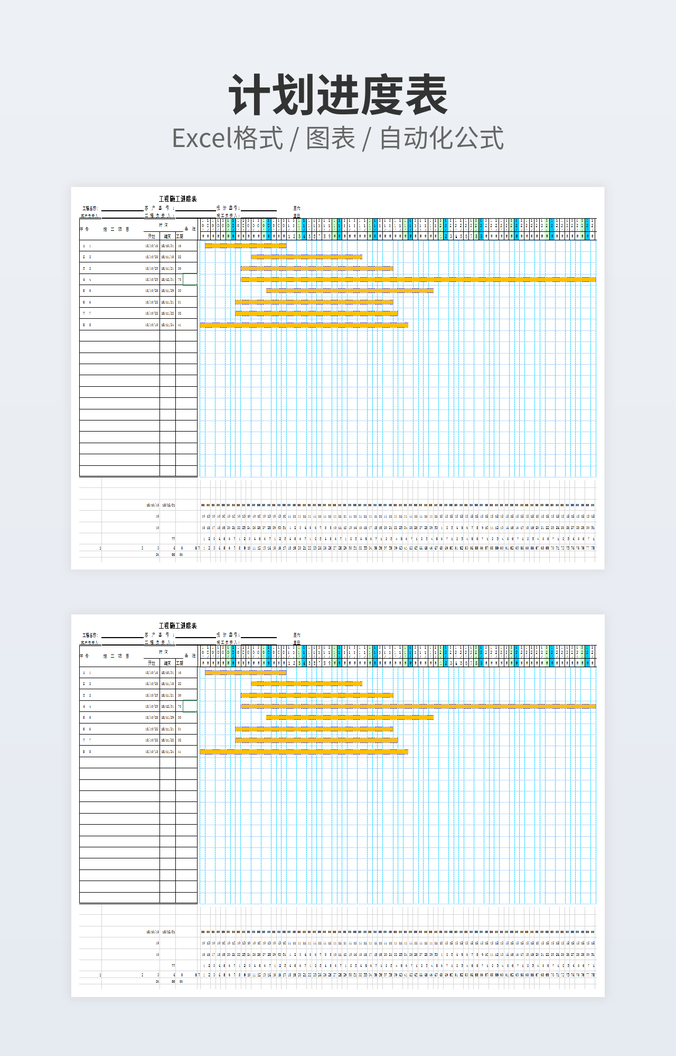
Task: Select the longest orange bar in top chart
Action: [418, 280]
